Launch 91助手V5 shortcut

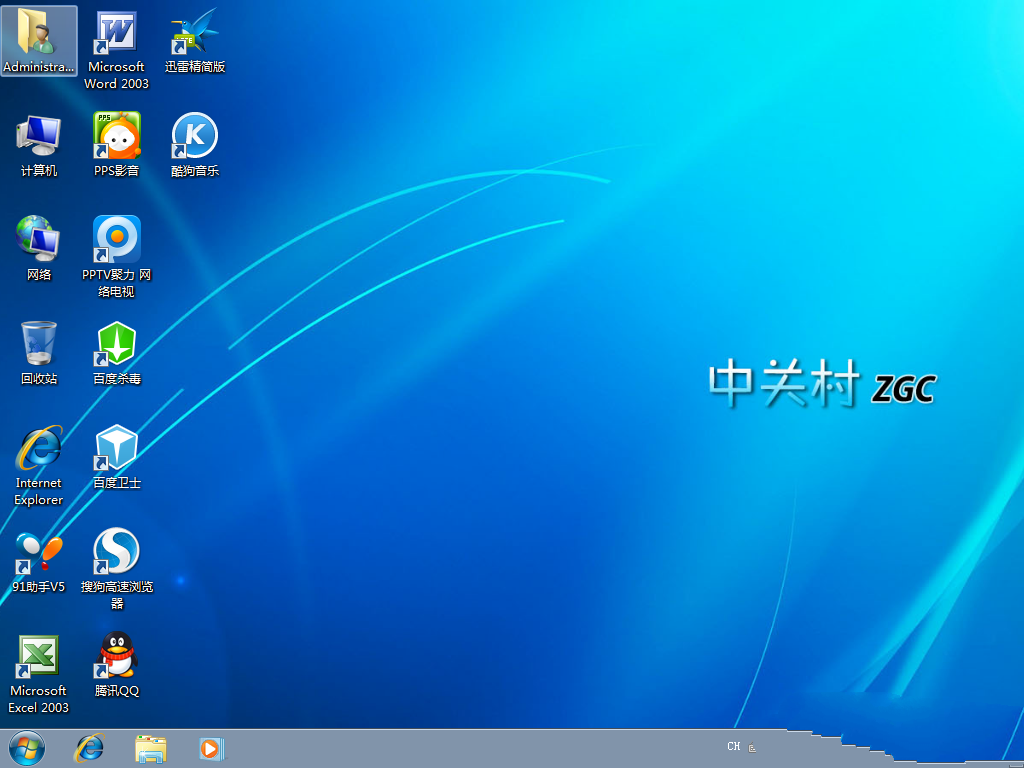pos(39,562)
